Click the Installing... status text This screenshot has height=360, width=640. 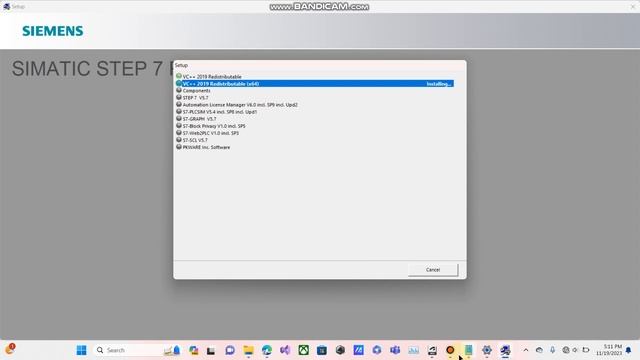coord(439,84)
